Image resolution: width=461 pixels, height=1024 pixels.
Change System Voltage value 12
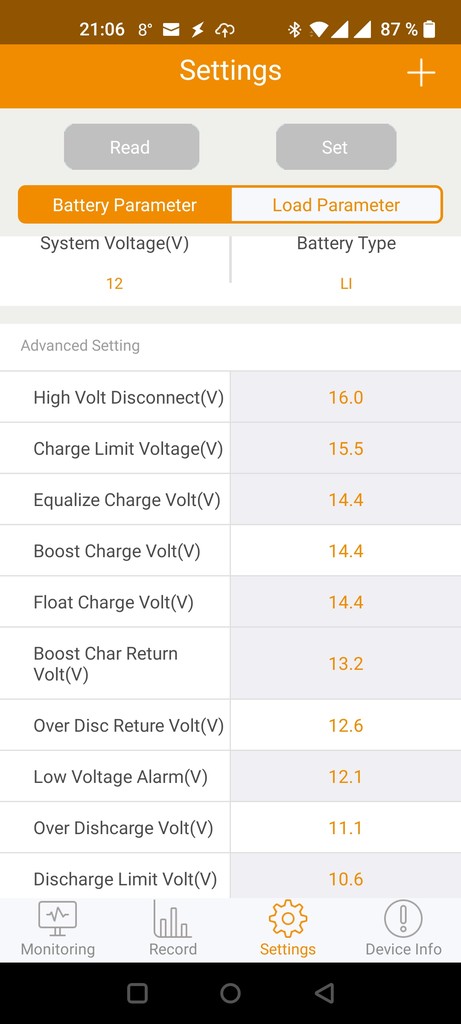(x=114, y=283)
